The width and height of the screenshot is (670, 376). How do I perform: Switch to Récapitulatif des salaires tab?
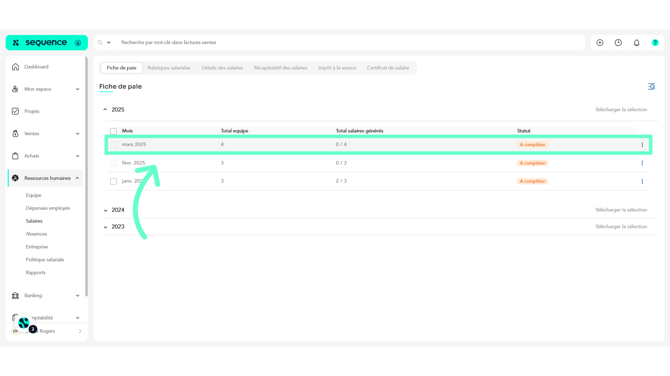click(280, 68)
